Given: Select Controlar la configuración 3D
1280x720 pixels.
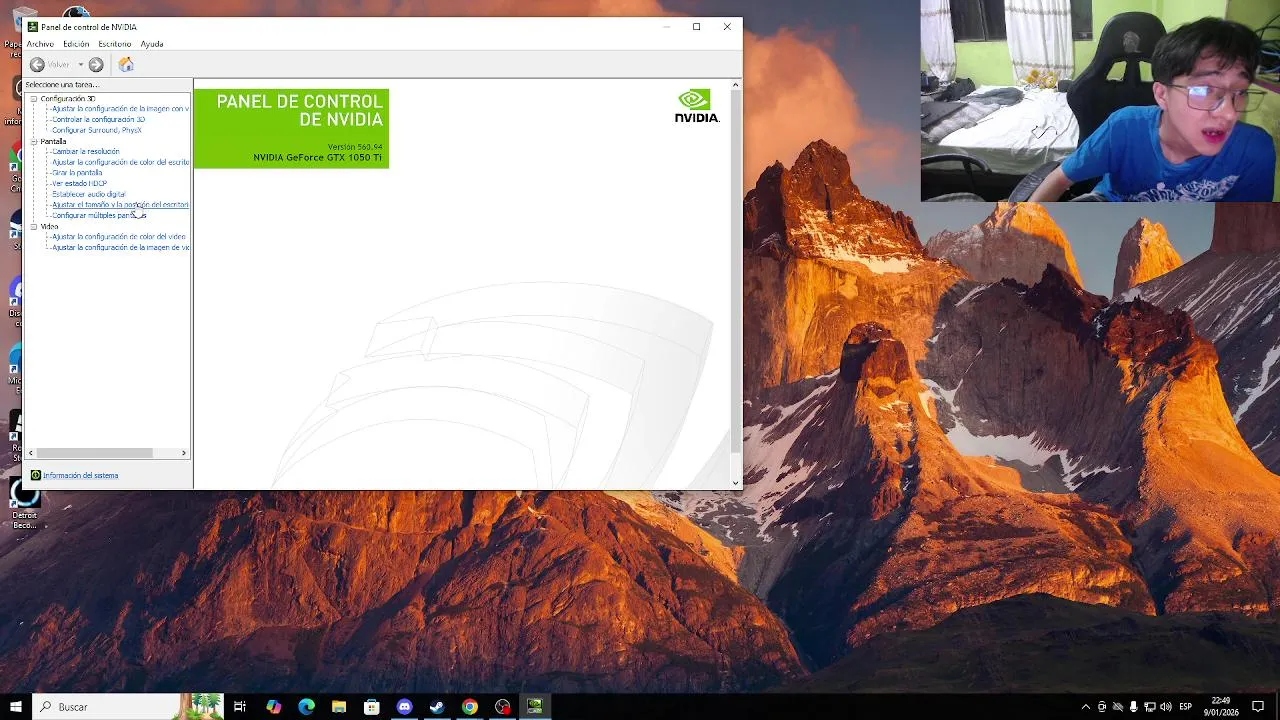Looking at the screenshot, I should tap(98, 119).
